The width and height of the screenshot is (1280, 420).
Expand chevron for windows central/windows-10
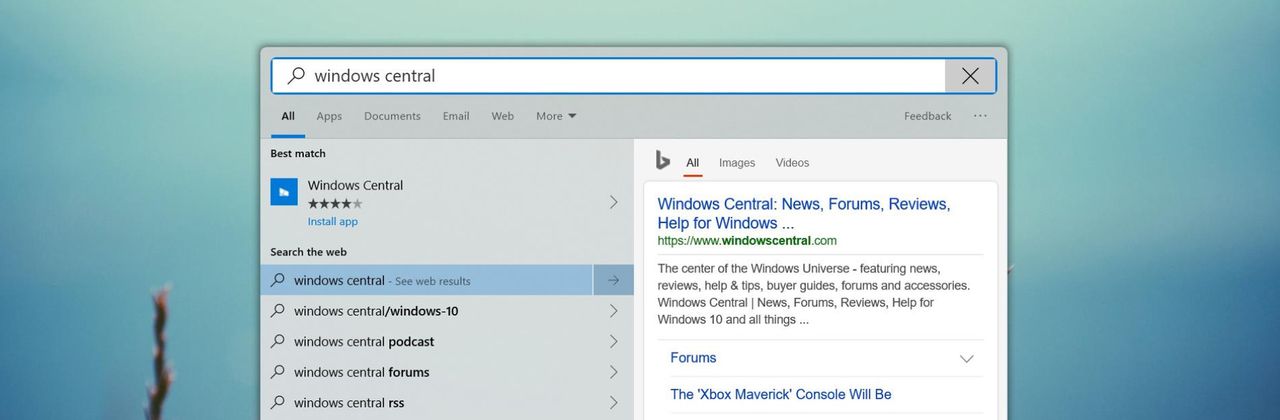(613, 311)
